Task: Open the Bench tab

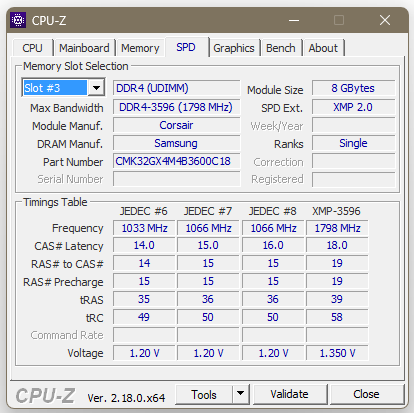Action: pos(281,48)
